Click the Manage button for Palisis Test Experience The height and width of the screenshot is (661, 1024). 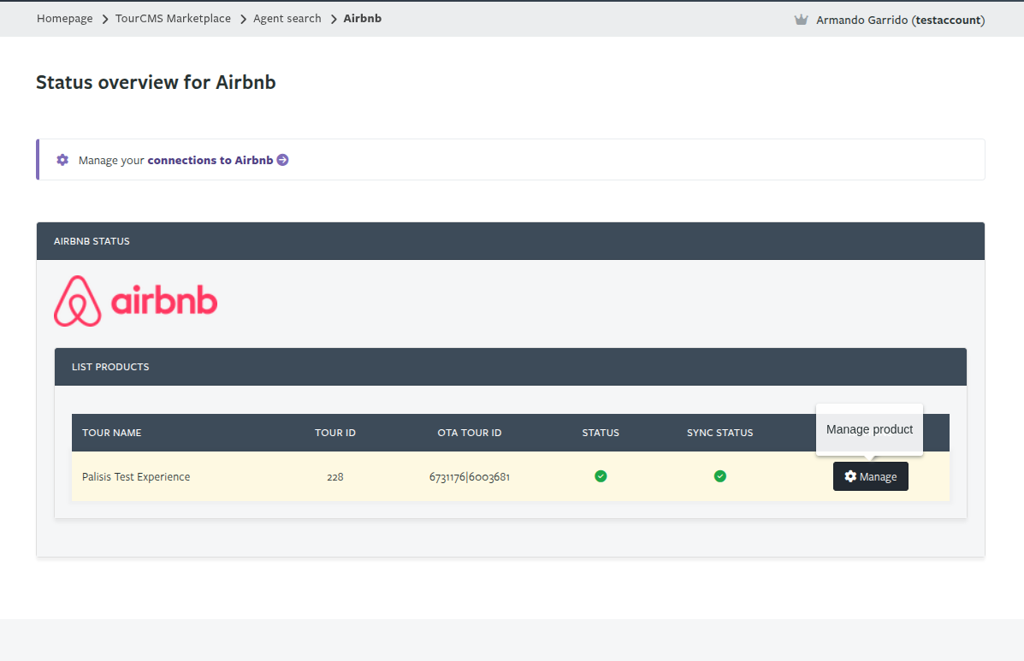pos(871,476)
